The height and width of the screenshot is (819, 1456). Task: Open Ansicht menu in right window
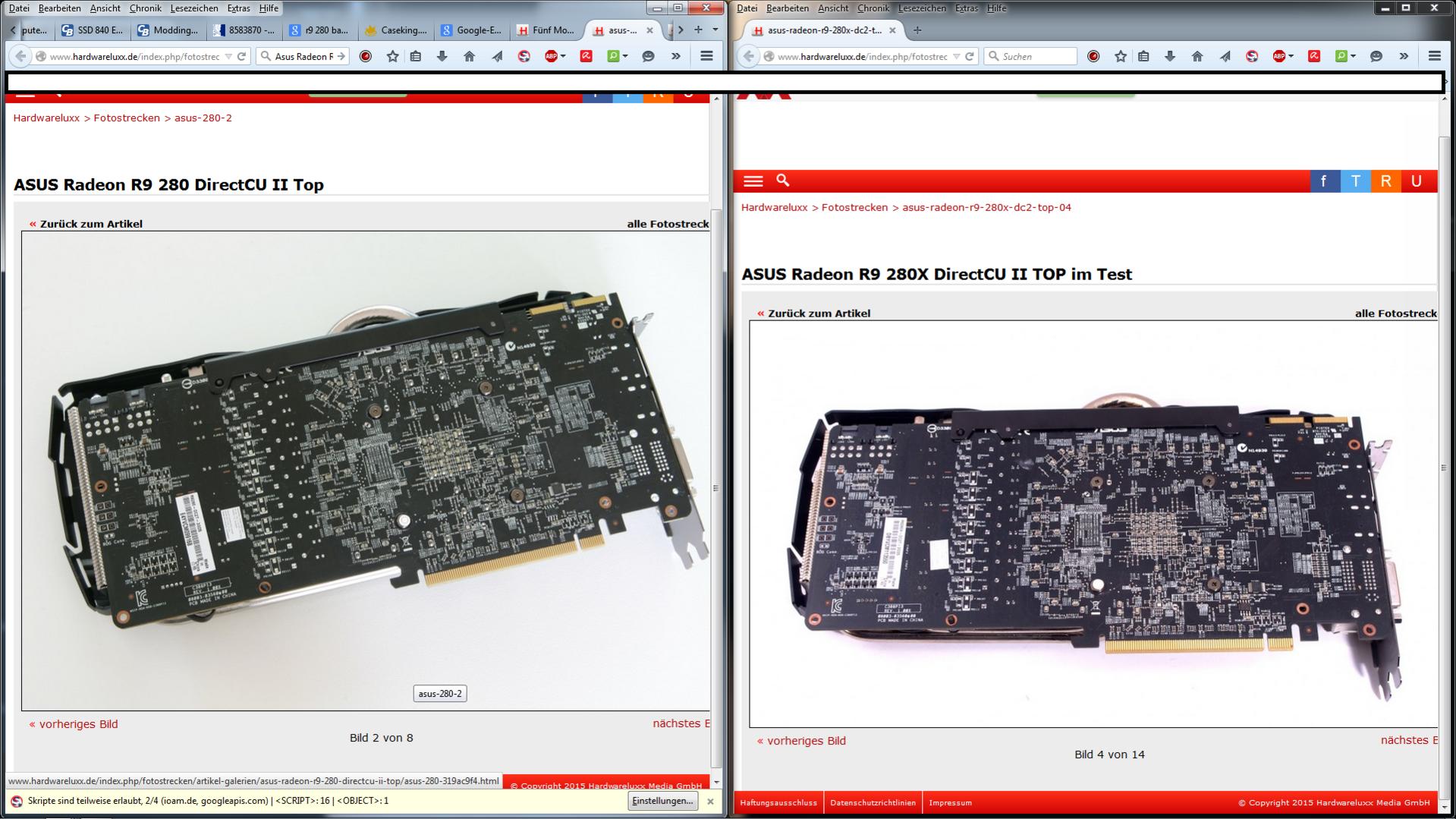833,8
